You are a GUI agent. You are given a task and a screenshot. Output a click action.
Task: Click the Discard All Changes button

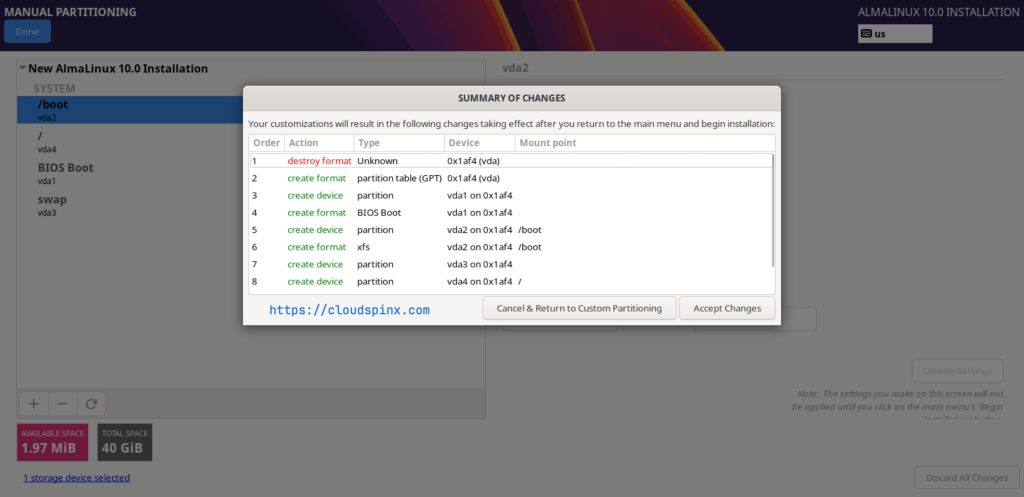[x=967, y=478]
